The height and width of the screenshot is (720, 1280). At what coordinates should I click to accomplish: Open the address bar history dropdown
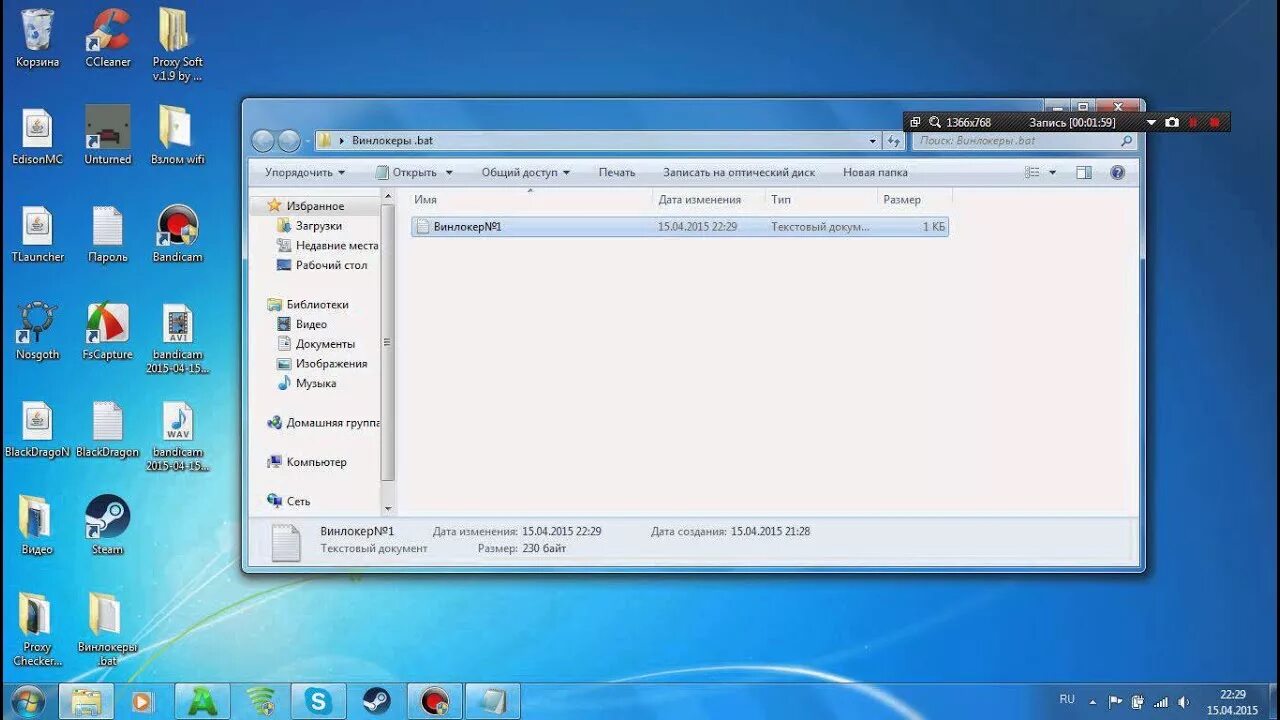coord(871,141)
